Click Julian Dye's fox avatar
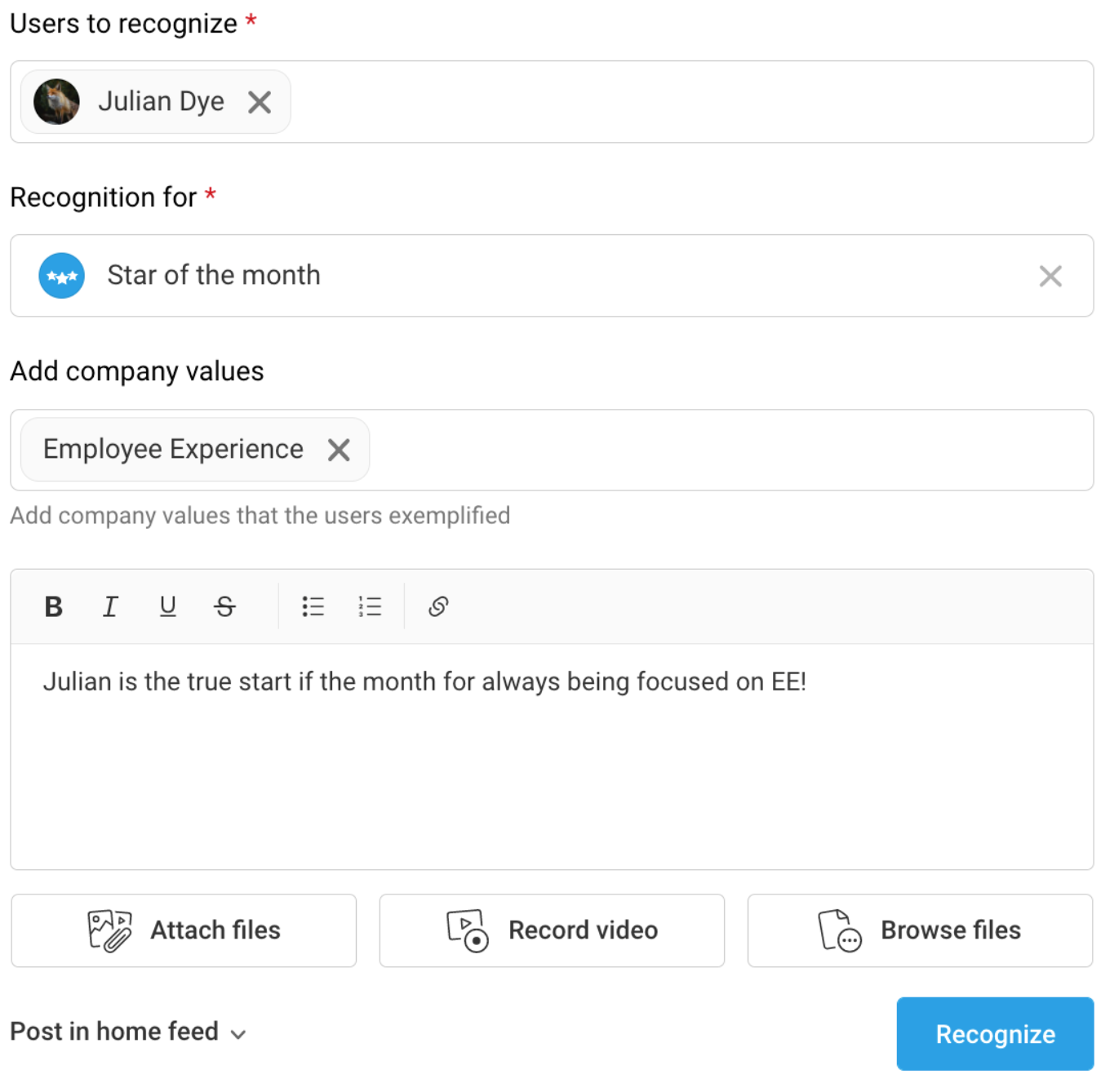 [x=56, y=102]
